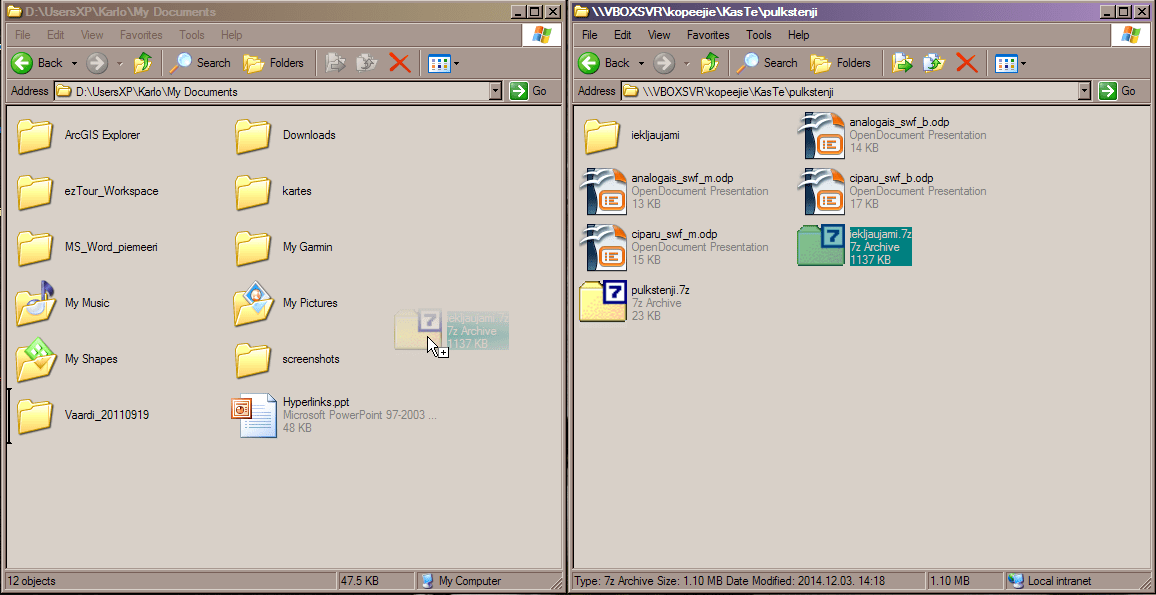Open Edit menu in My Documents window
The height and width of the screenshot is (595, 1156).
point(56,35)
